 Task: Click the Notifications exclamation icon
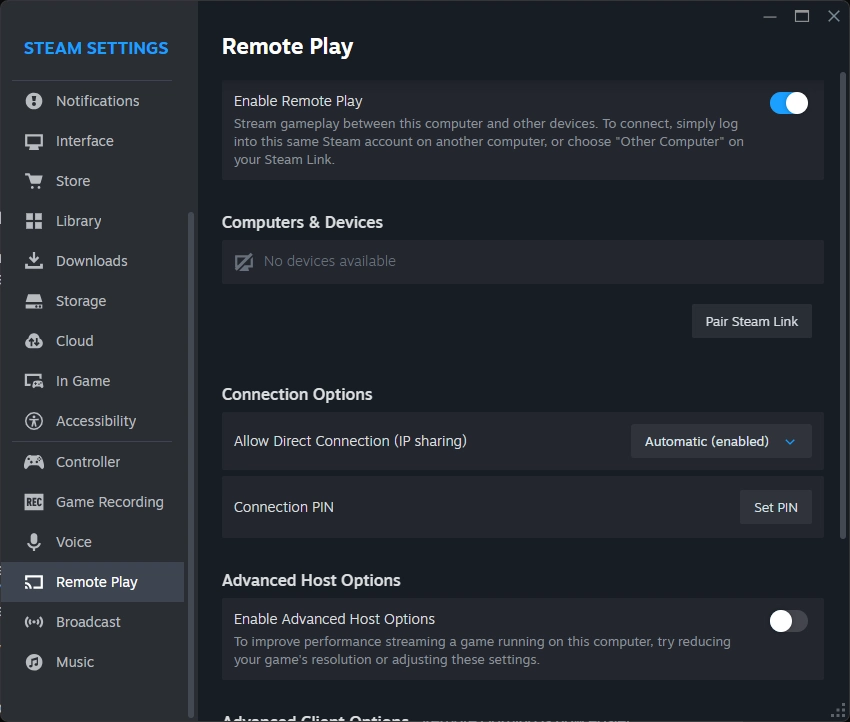pyautogui.click(x=34, y=101)
